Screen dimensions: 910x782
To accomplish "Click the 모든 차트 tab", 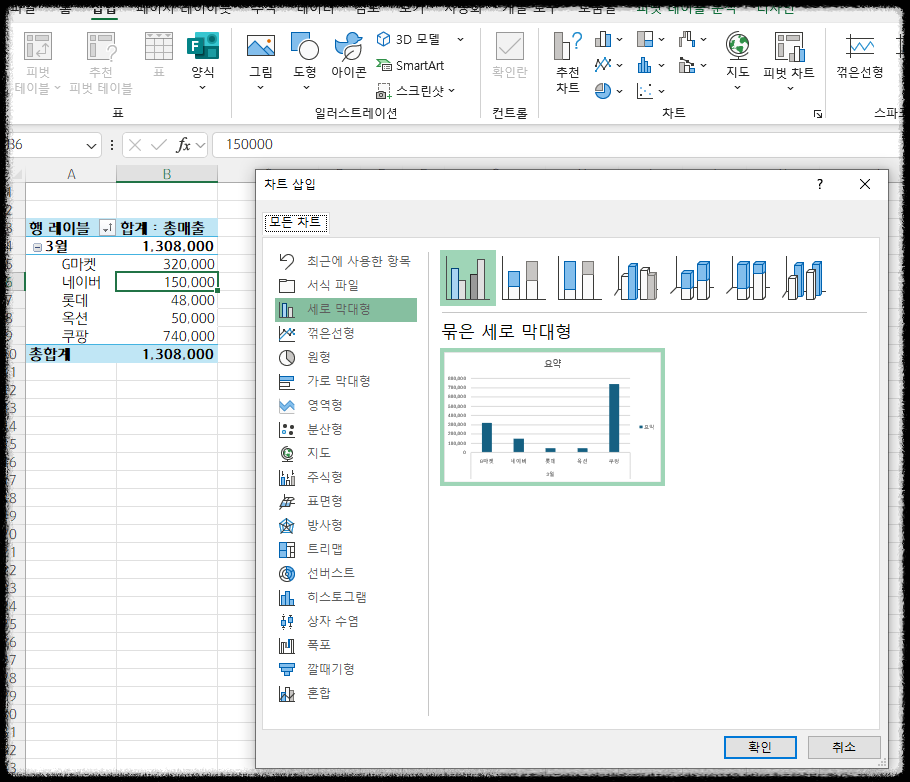I will 295,222.
